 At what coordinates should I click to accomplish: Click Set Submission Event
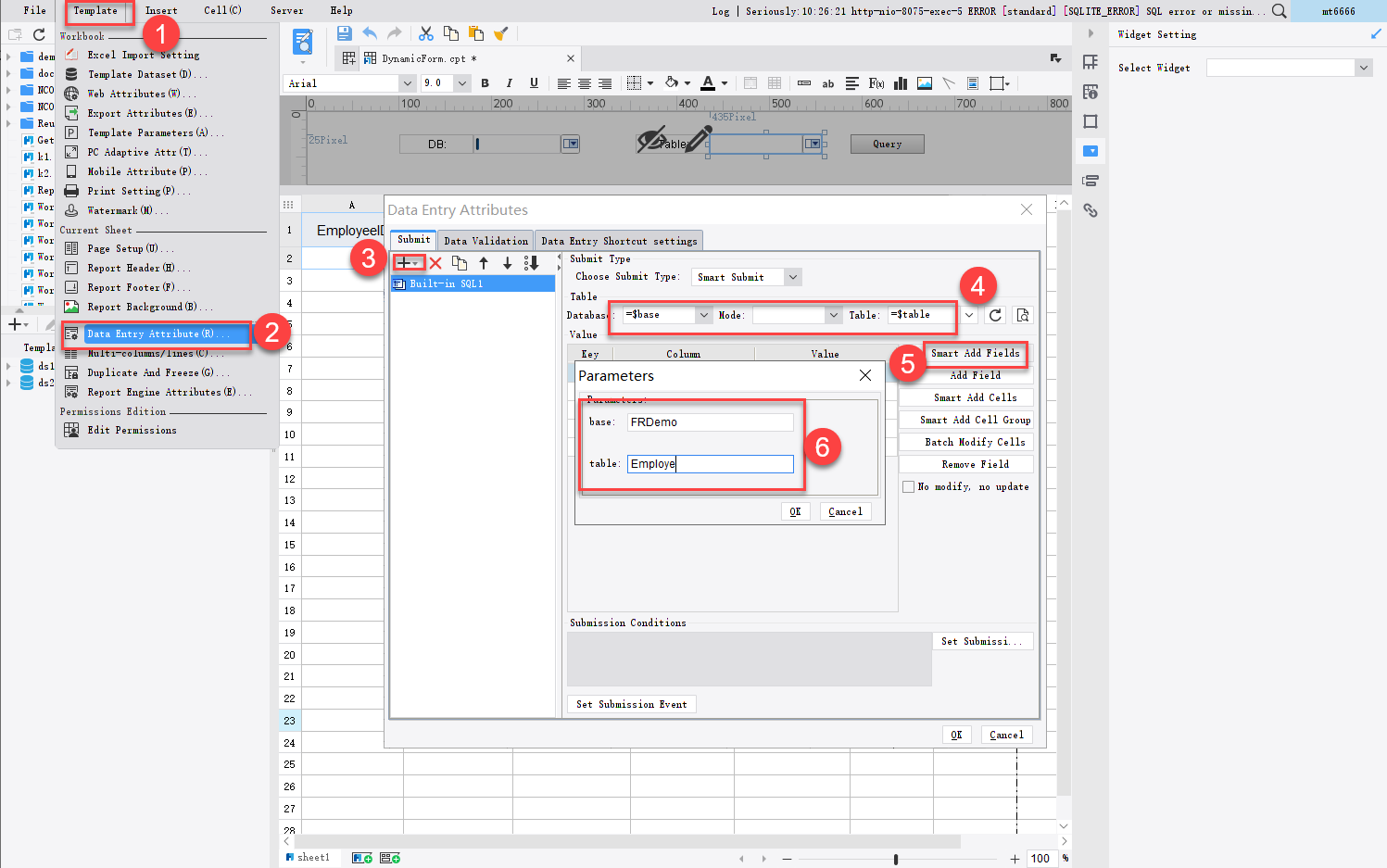(x=631, y=703)
